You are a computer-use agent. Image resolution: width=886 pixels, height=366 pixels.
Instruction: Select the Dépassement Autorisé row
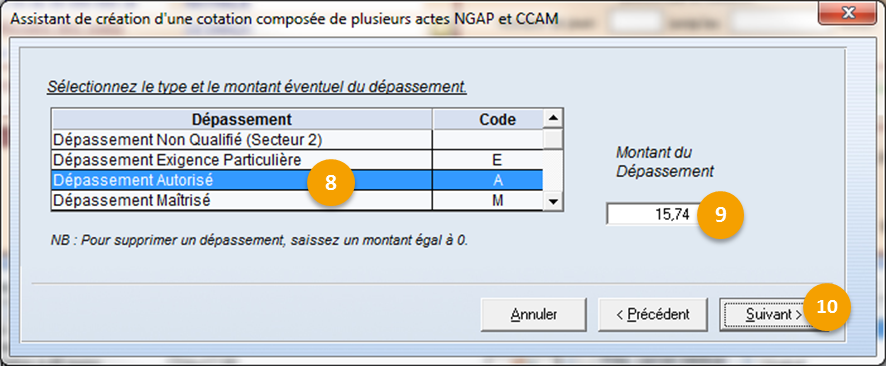[297, 180]
